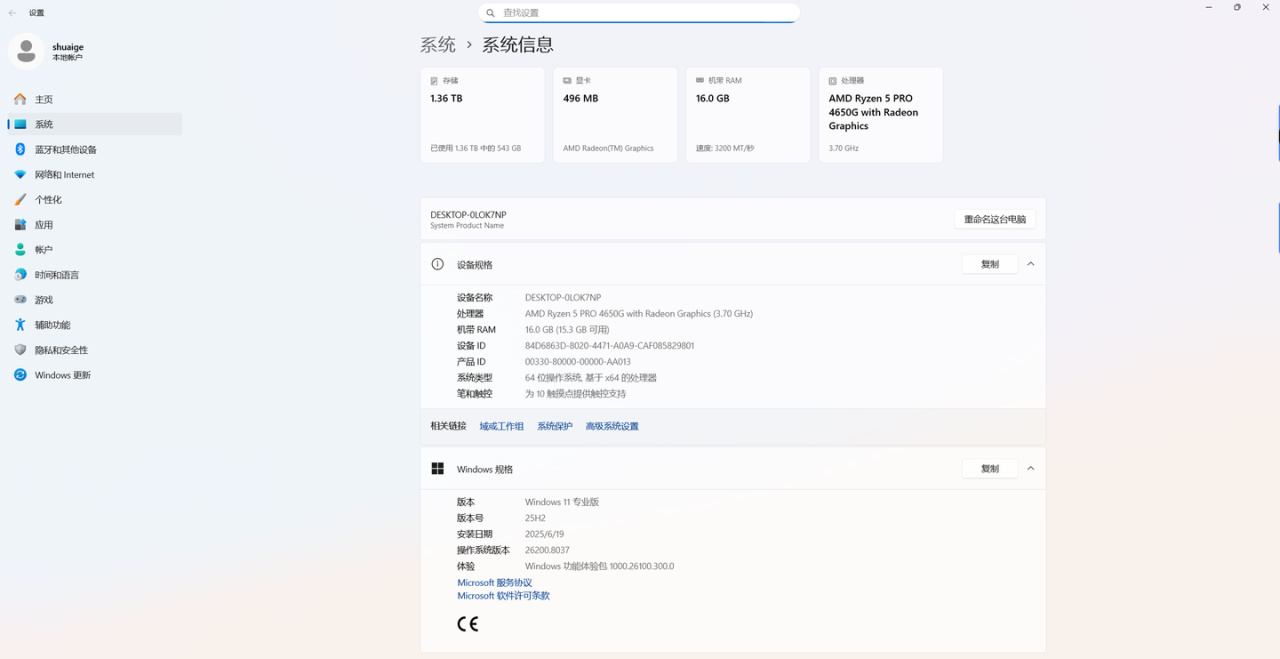Click the 版本号 value 25H2
Screen dimensions: 1280x659
tap(535, 518)
